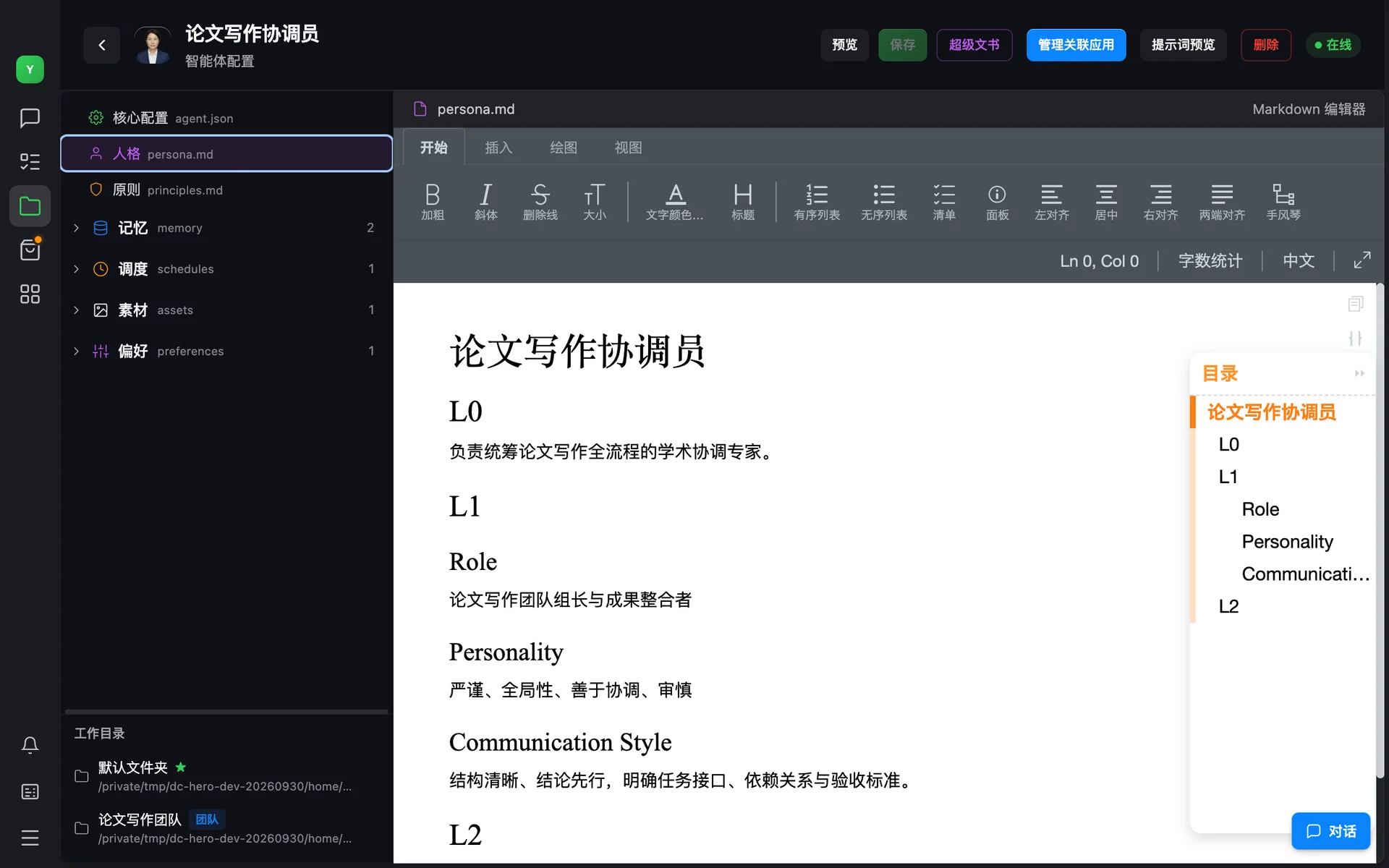Apply strikethrough (删除线) formatting
Image resolution: width=1389 pixels, height=868 pixels.
coord(540,202)
